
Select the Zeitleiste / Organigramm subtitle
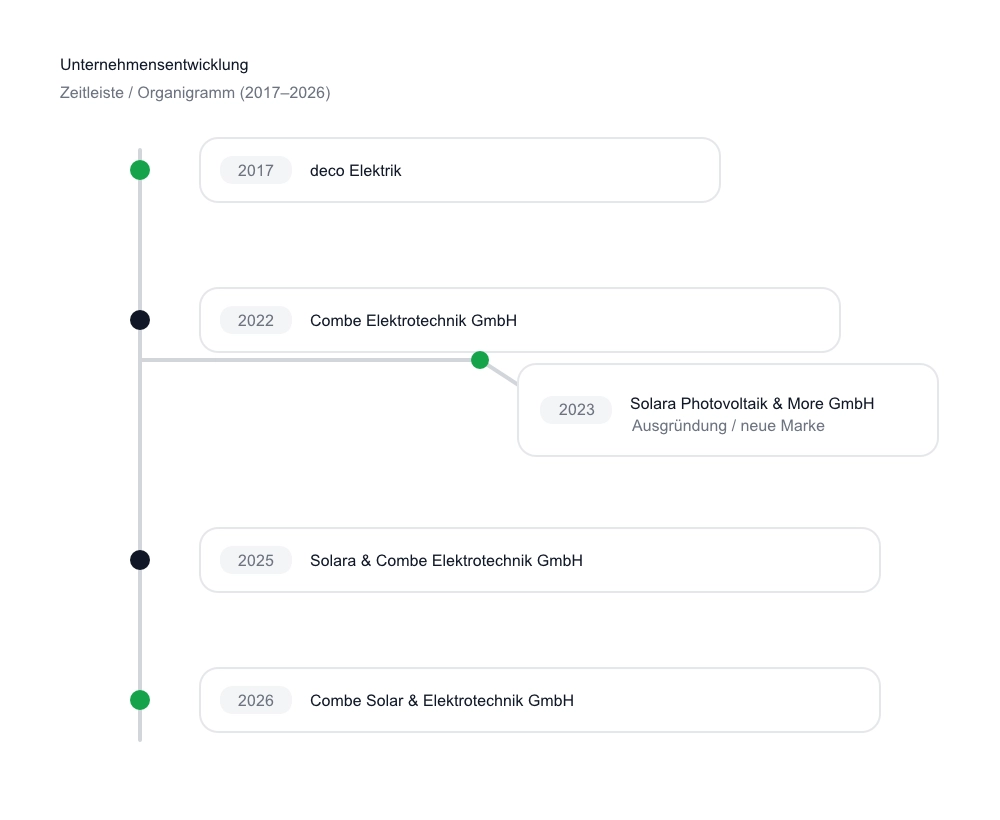[195, 93]
